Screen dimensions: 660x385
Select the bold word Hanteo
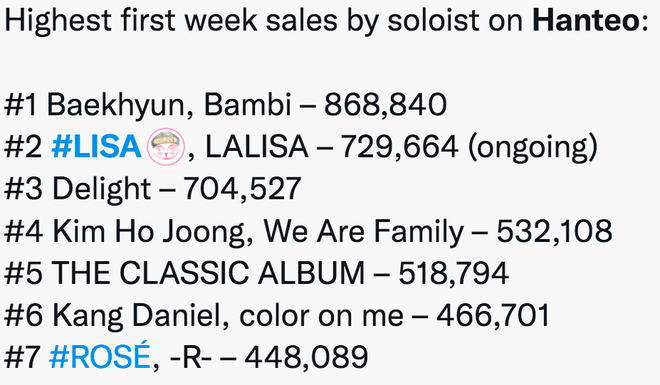586,20
